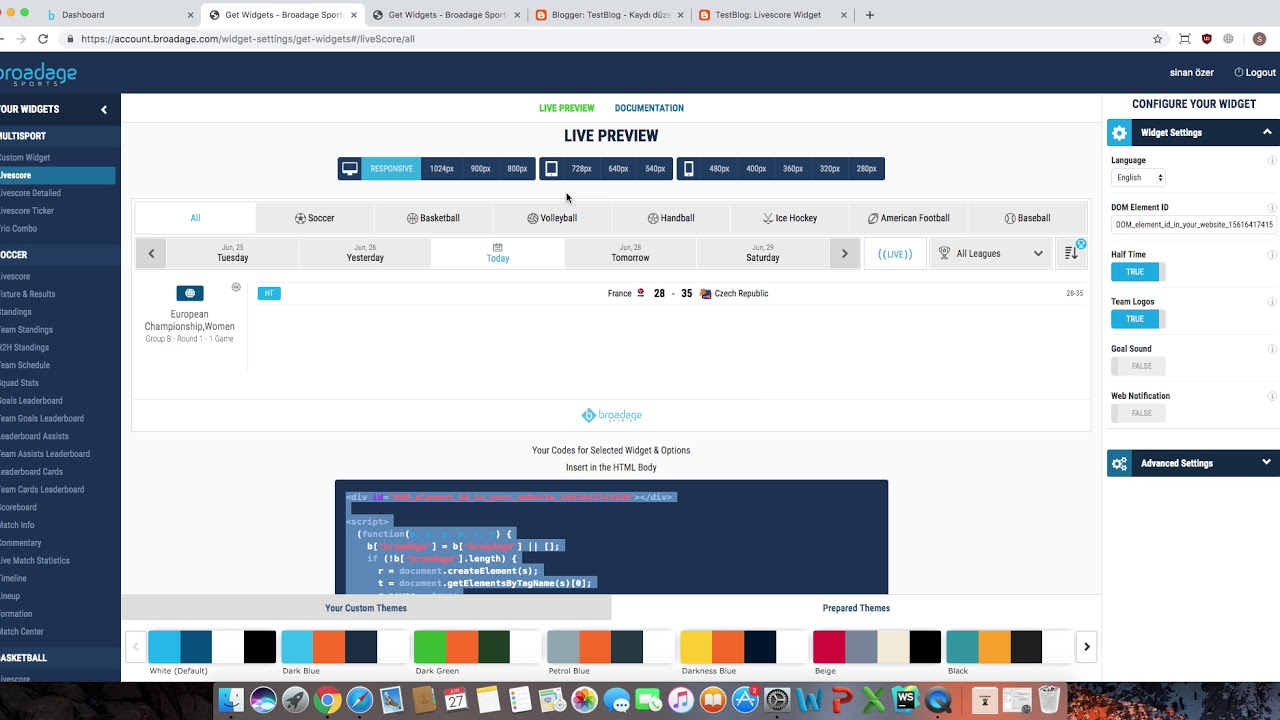
Task: Select the mobile phone device icon
Action: point(688,169)
